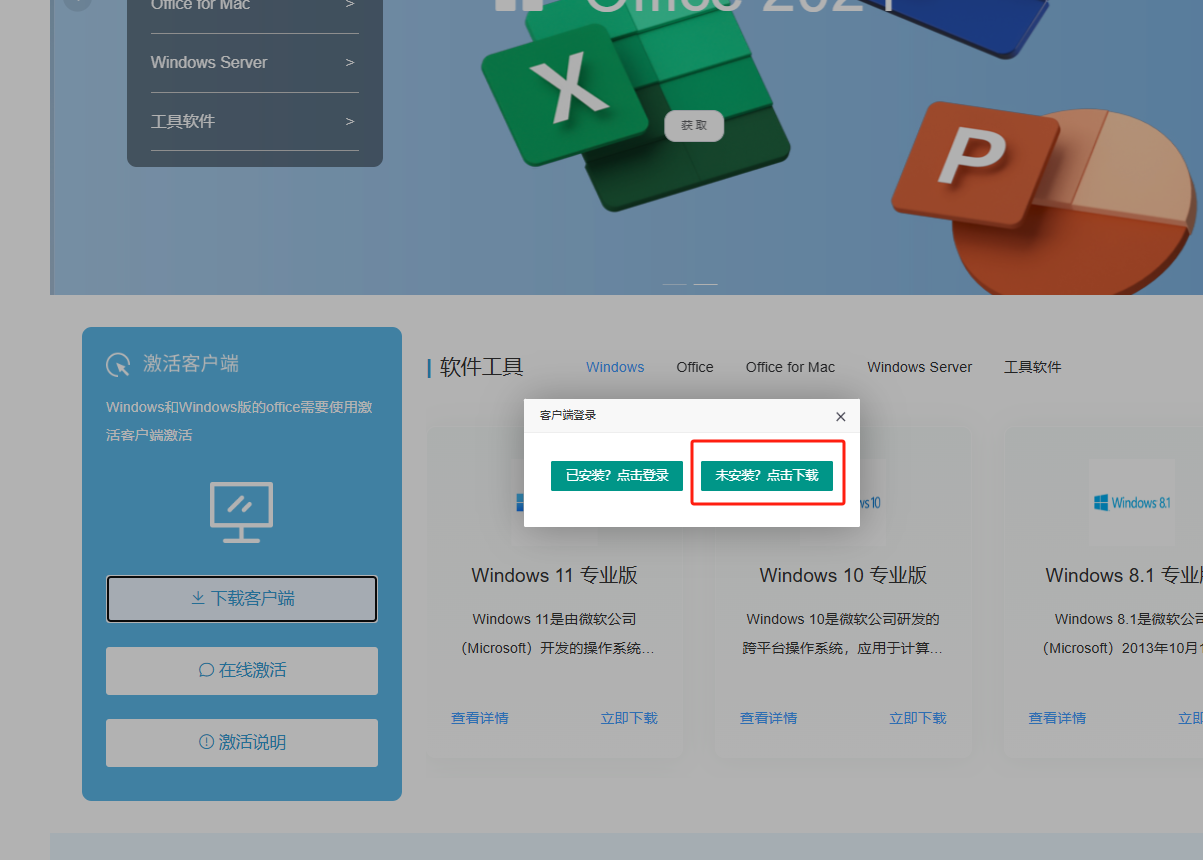This screenshot has height=860, width=1203.
Task: Click the text 'Windows和Windows版的office需要使用激活客户端激活'
Action: pyautogui.click(x=240, y=421)
